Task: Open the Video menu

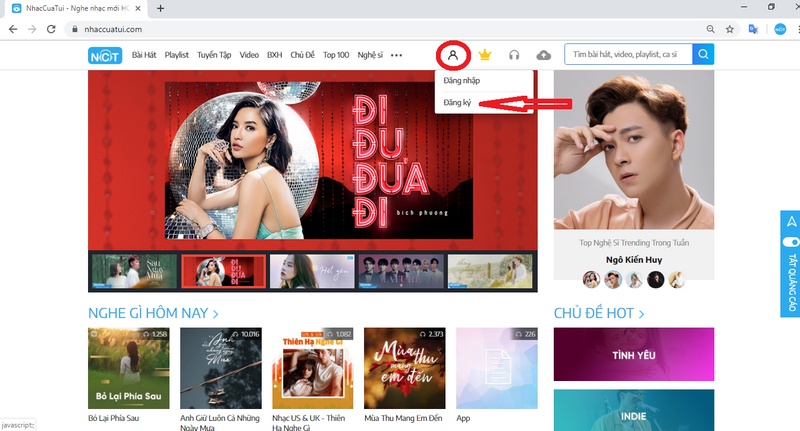Action: coord(249,55)
